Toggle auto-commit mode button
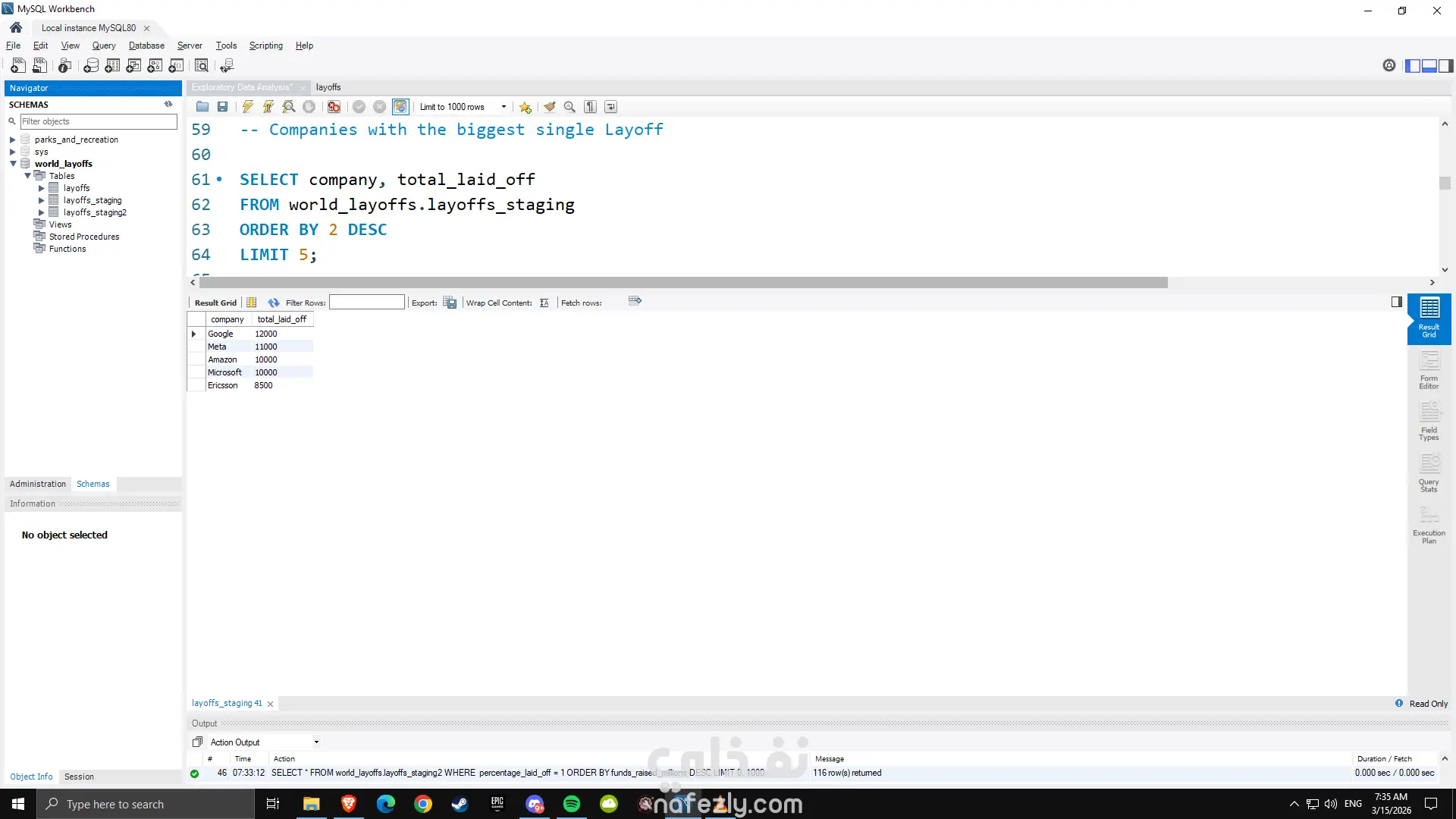This screenshot has height=819, width=1456. pos(400,107)
